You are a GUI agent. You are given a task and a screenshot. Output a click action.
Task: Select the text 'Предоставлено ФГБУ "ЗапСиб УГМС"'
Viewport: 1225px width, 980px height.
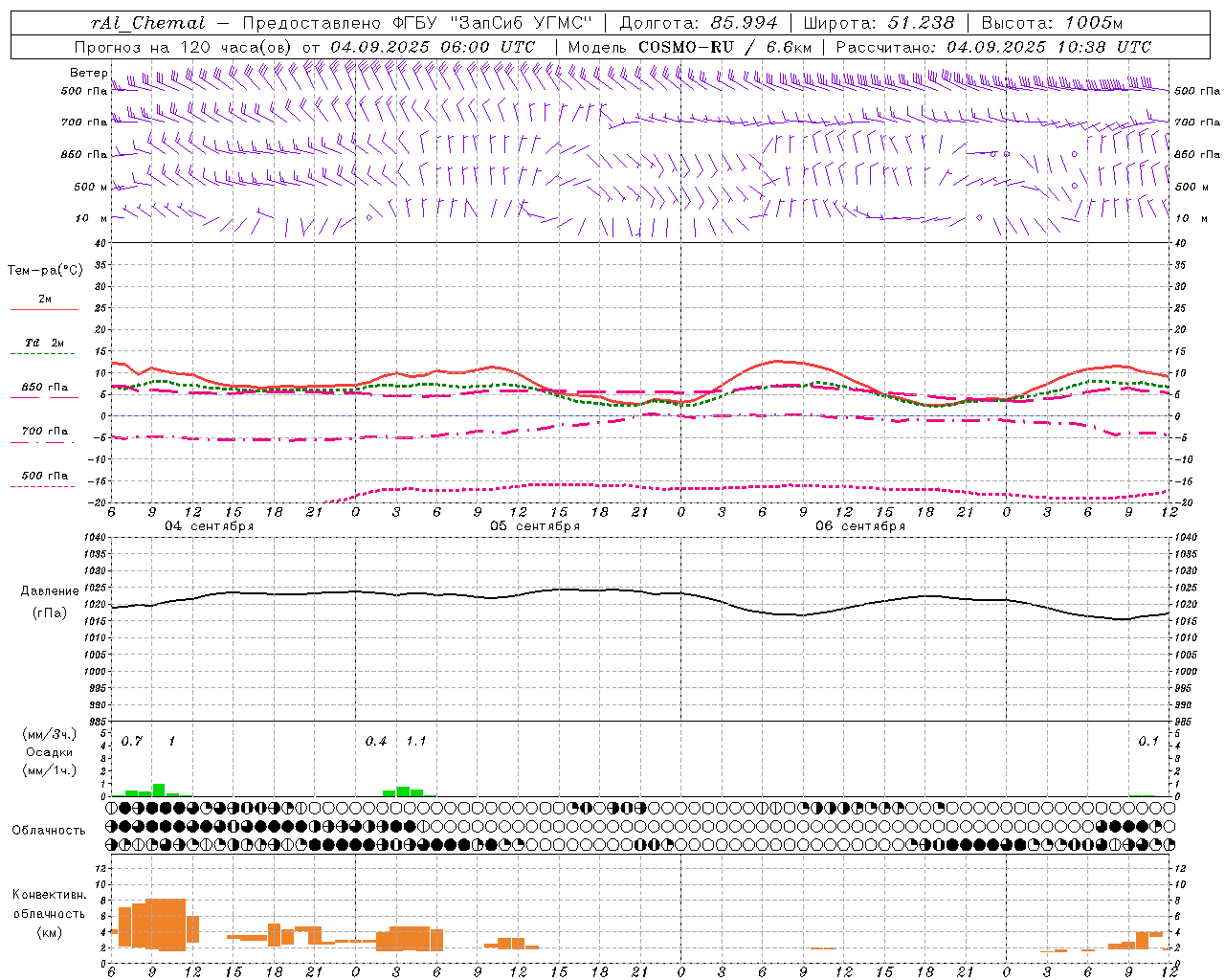(x=419, y=23)
